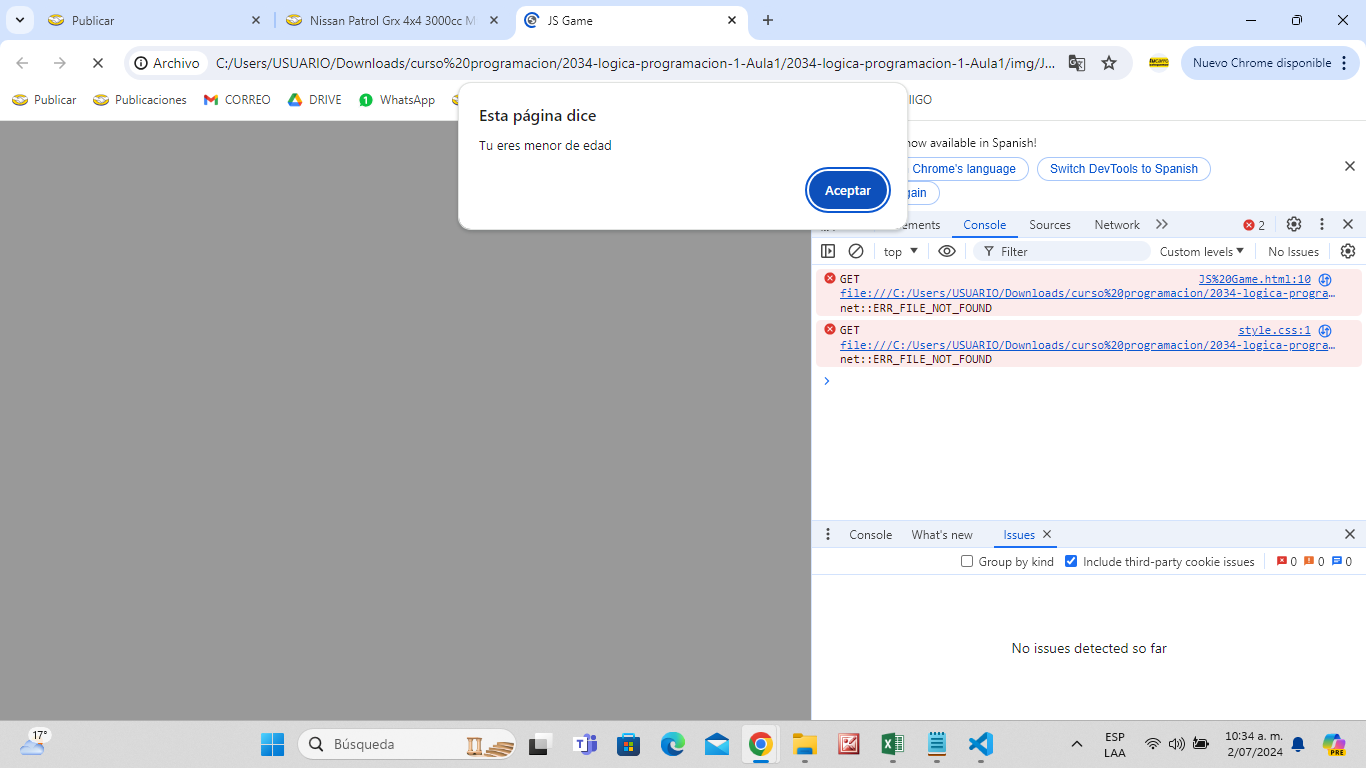Click the No Issues indicator
1366x768 pixels.
click(1293, 252)
